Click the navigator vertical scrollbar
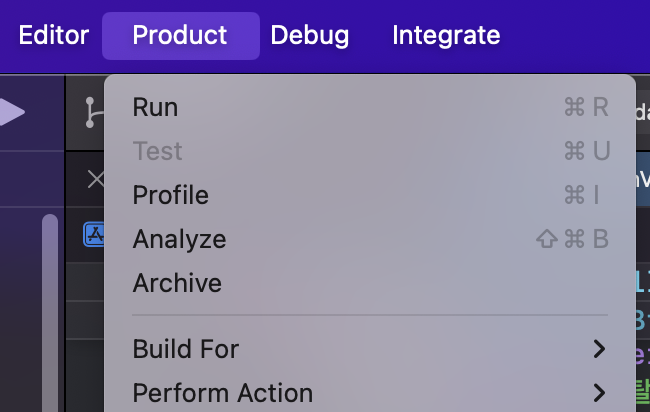The height and width of the screenshot is (412, 650). [50, 310]
